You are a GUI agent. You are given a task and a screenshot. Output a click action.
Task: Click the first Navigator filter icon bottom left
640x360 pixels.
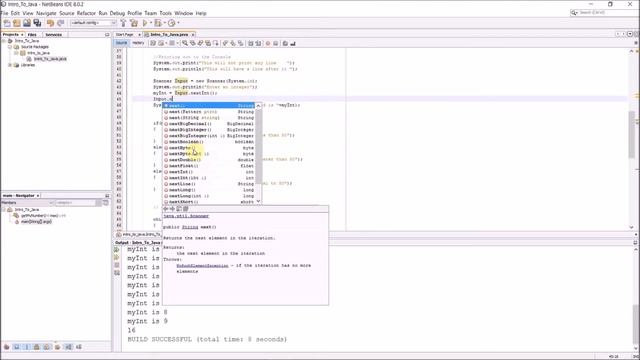pyautogui.click(x=7, y=347)
